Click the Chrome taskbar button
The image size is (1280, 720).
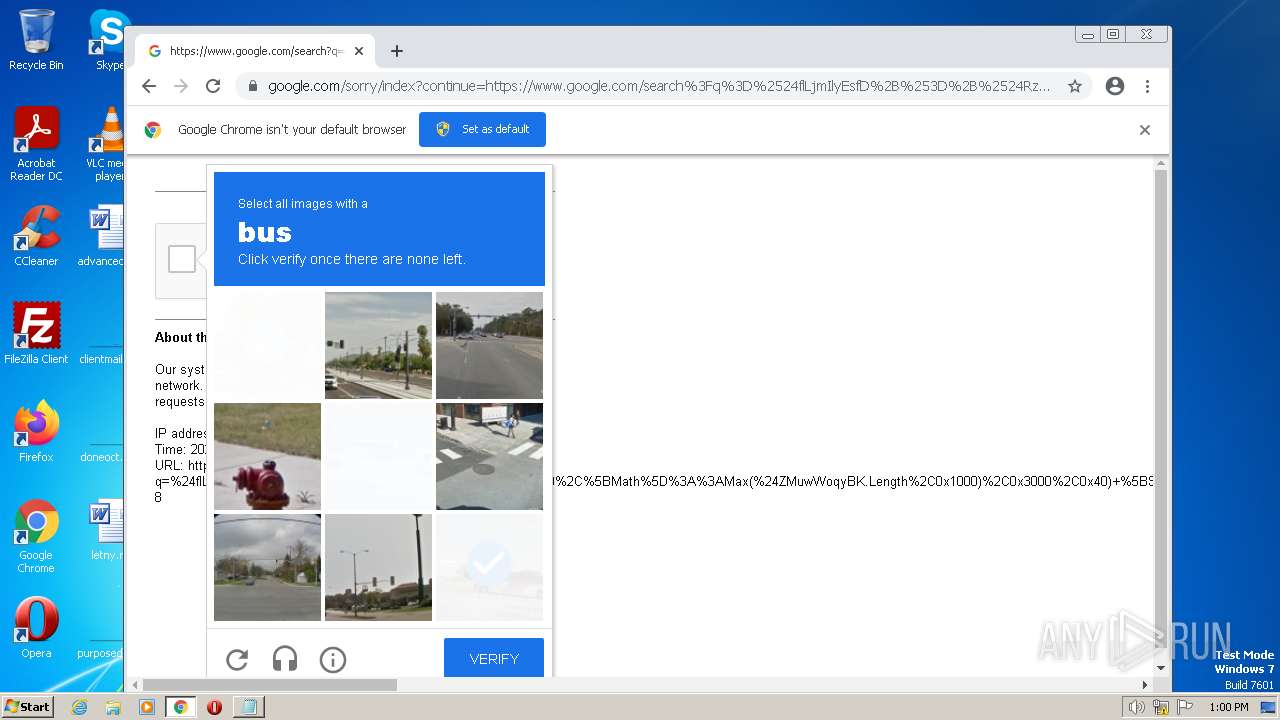click(180, 707)
